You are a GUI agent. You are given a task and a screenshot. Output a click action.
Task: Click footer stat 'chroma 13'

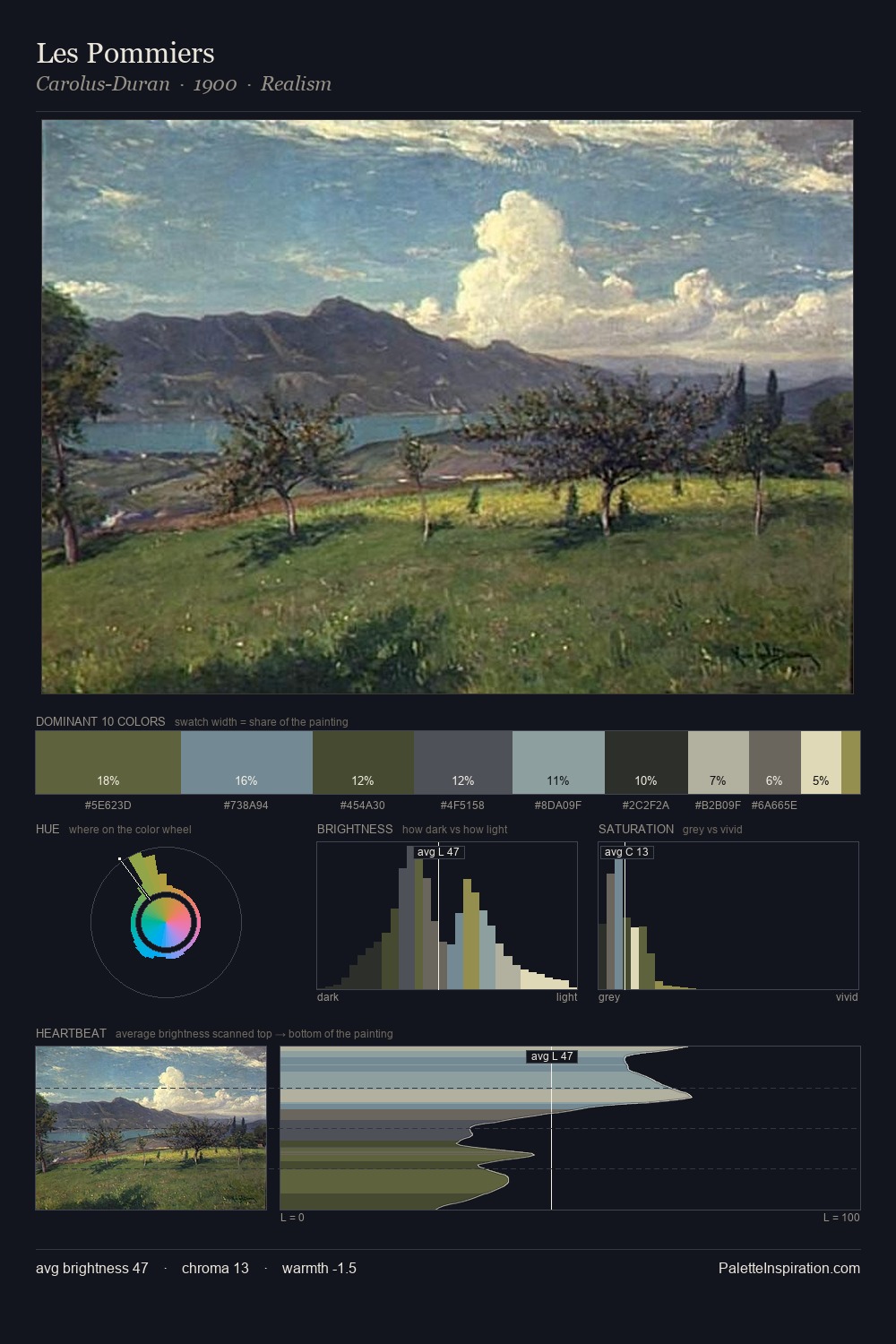[215, 1268]
